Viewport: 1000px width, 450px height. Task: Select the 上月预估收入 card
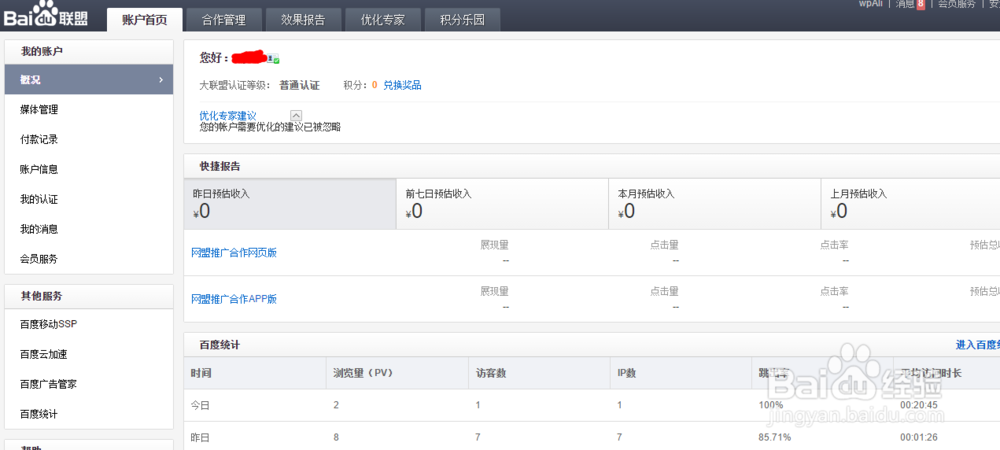pos(911,204)
